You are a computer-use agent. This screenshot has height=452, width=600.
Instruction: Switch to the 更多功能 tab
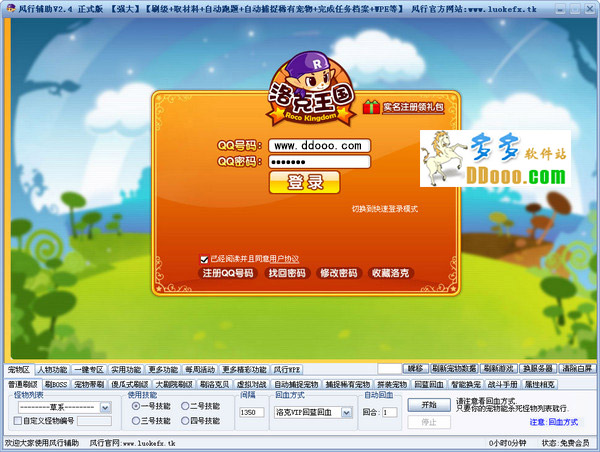[163, 370]
